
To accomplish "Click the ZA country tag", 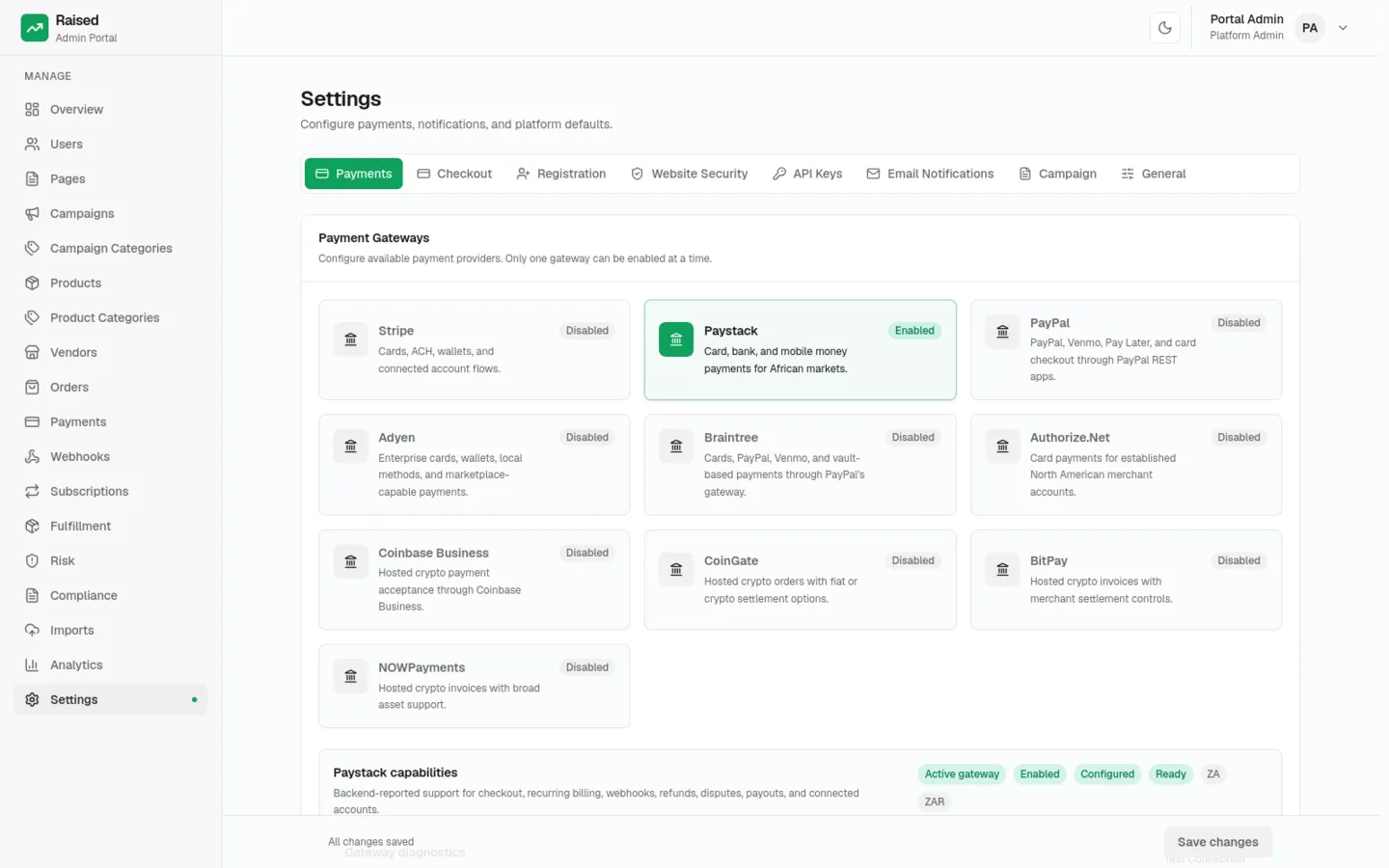I will [1213, 774].
